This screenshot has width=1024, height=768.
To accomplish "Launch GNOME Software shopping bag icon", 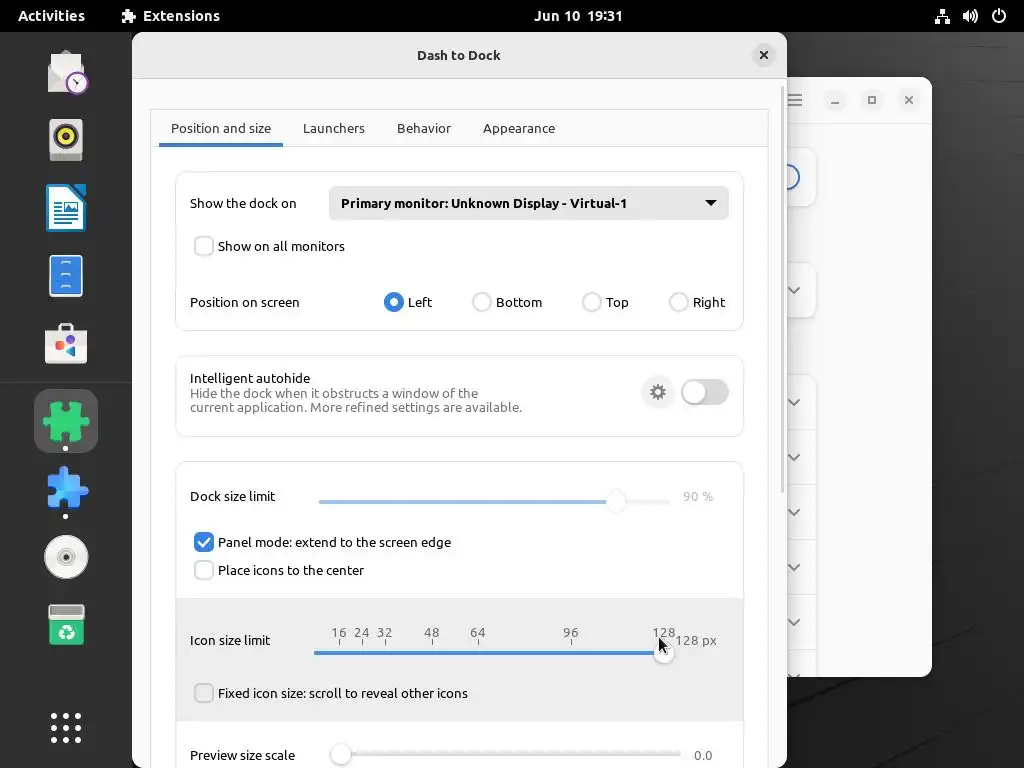I will pyautogui.click(x=66, y=344).
